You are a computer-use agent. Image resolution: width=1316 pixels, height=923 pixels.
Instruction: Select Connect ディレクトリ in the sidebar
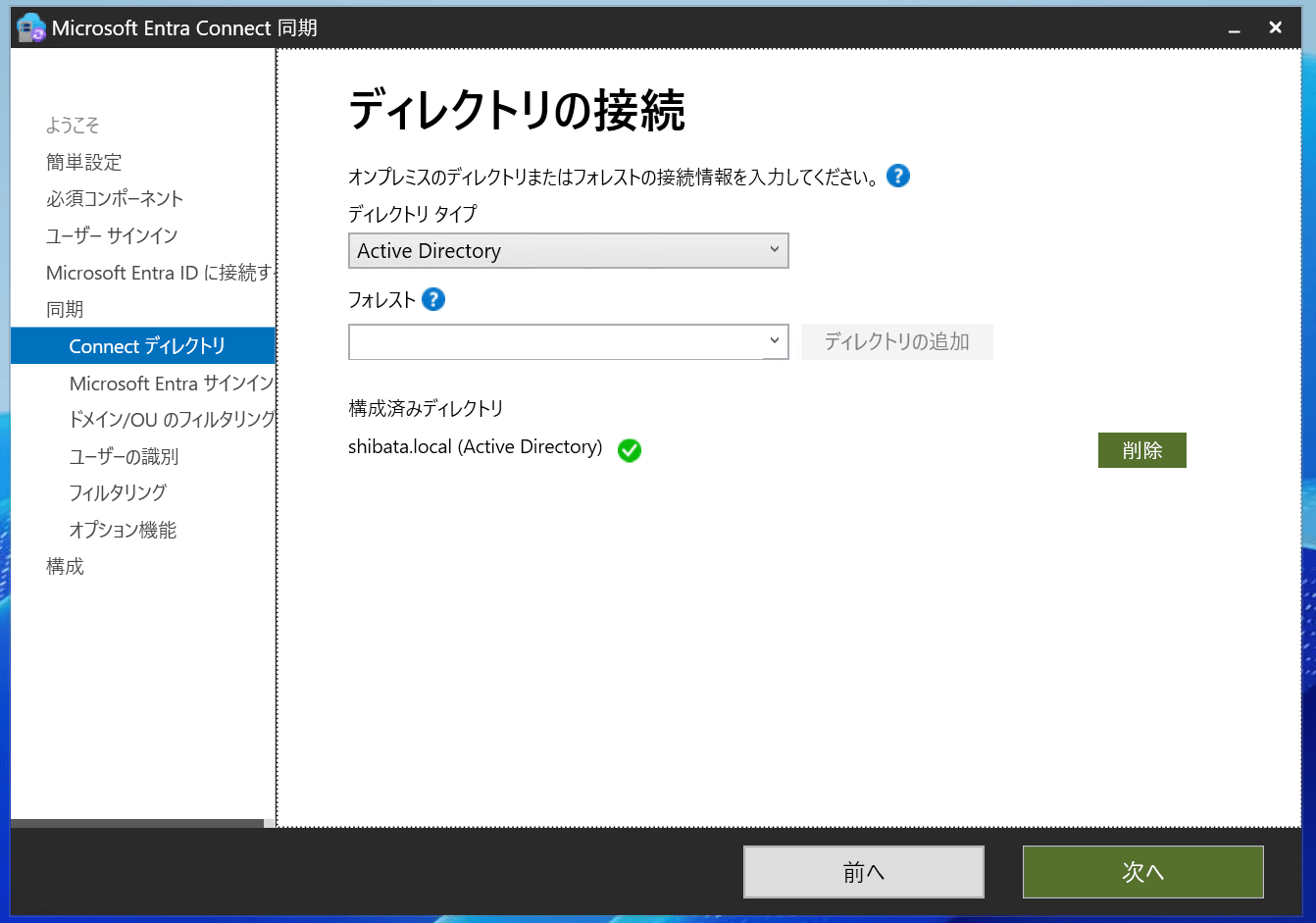(143, 345)
